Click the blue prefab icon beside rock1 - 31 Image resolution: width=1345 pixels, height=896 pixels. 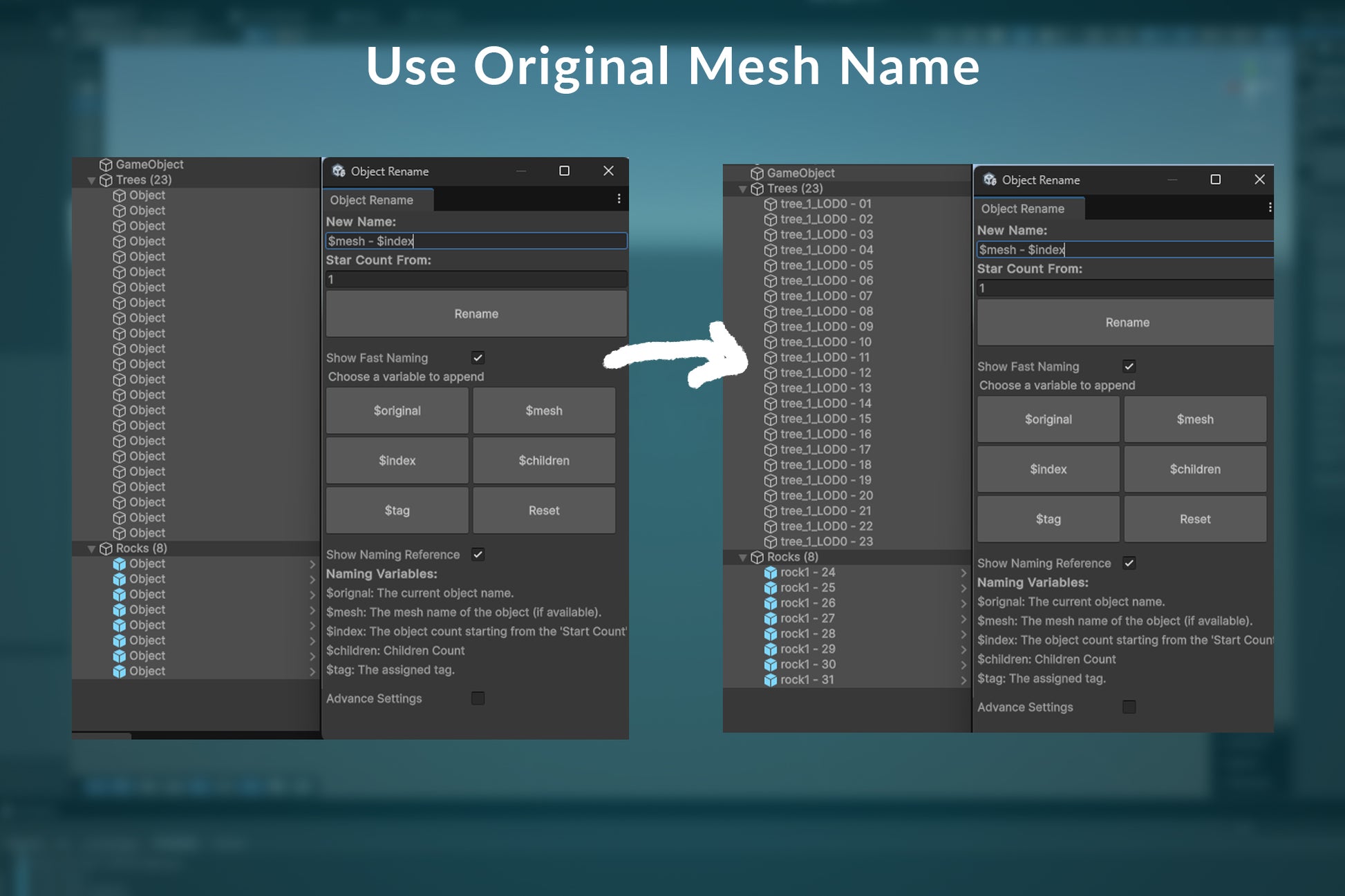pos(770,680)
